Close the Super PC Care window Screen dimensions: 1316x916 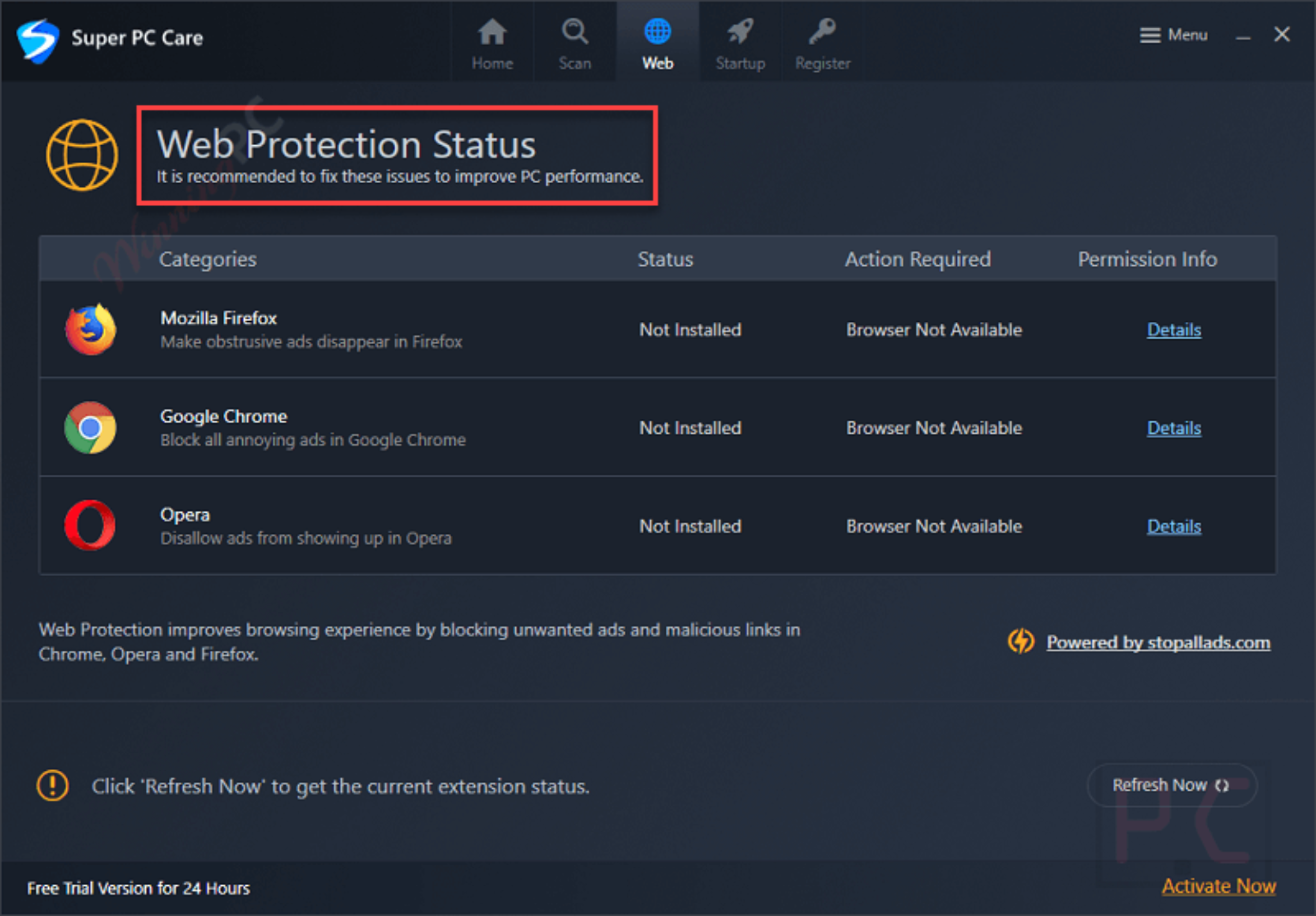(1282, 35)
